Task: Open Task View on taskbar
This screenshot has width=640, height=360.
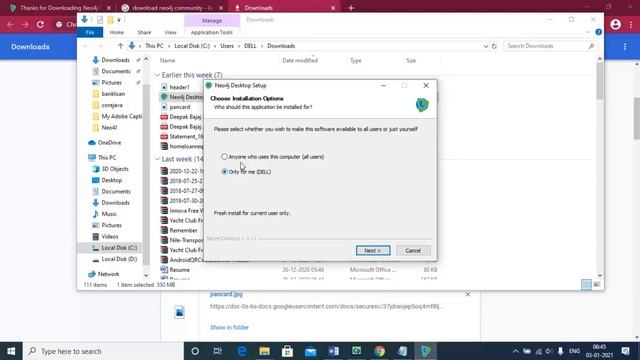Action: (218, 351)
